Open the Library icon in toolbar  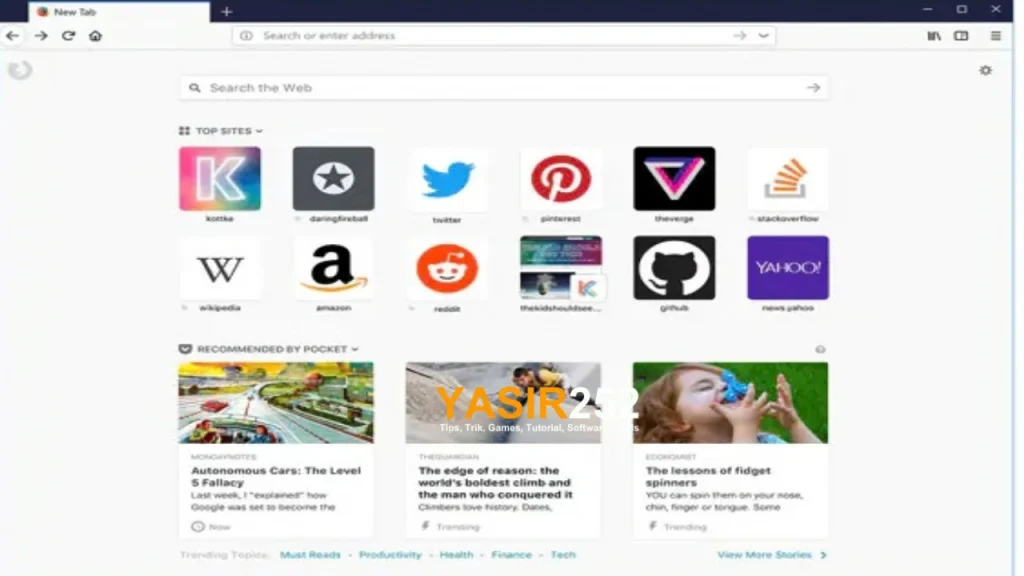(x=934, y=36)
